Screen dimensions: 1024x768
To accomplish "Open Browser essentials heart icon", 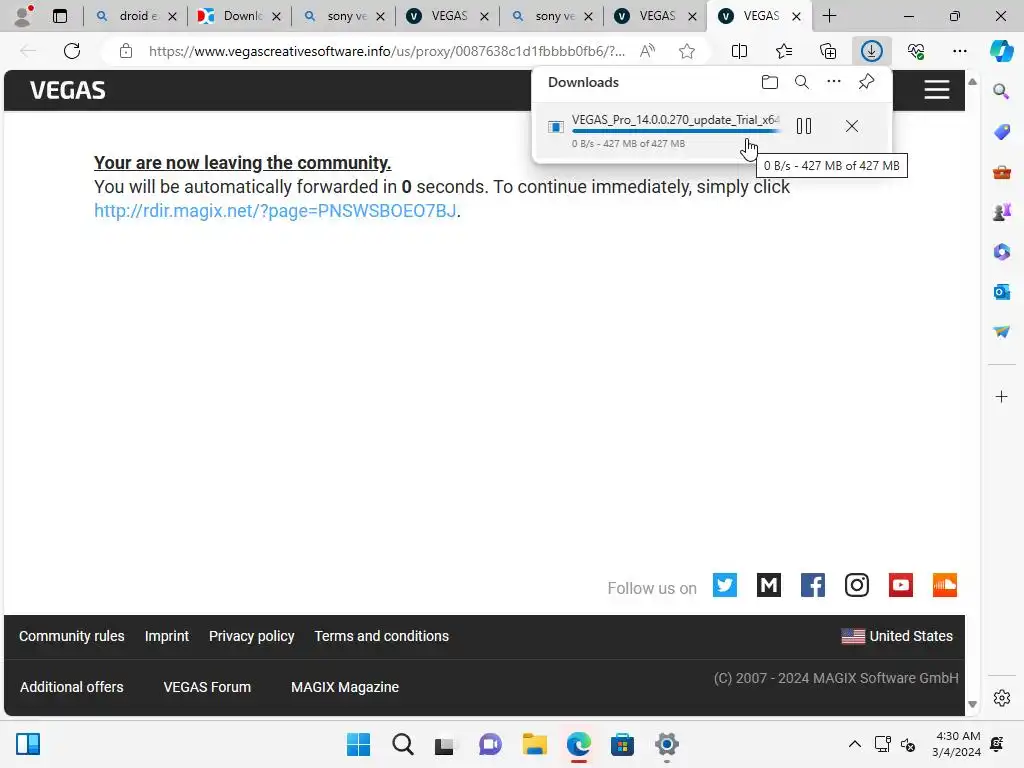I will click(x=916, y=51).
